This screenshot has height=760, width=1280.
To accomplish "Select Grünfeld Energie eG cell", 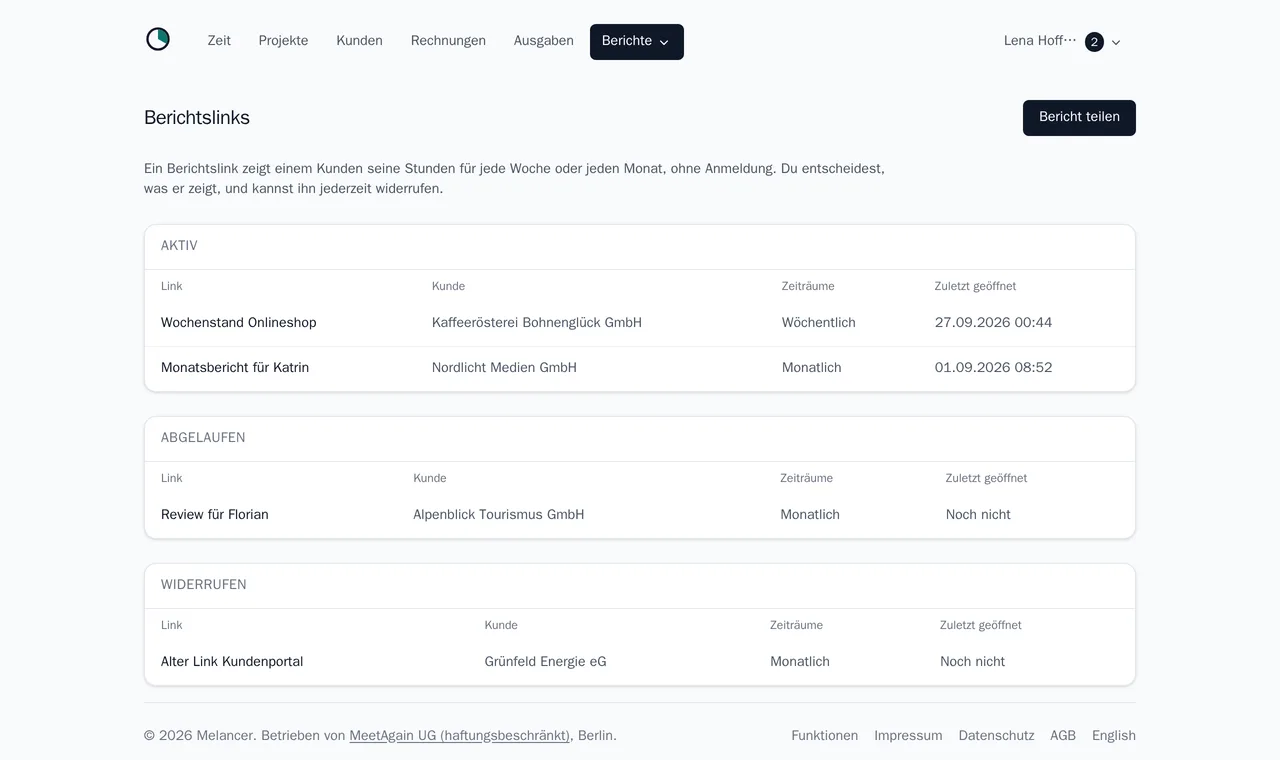I will [x=545, y=662].
